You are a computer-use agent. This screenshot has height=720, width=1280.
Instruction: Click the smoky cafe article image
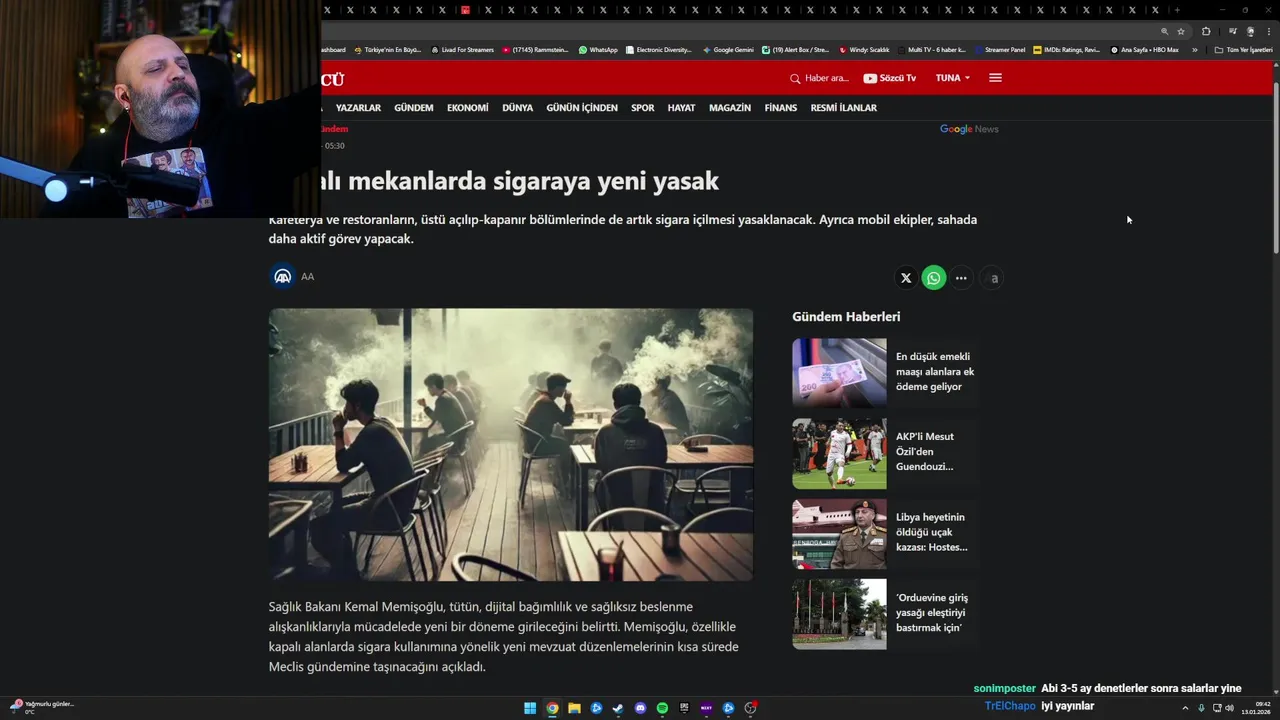click(x=511, y=444)
